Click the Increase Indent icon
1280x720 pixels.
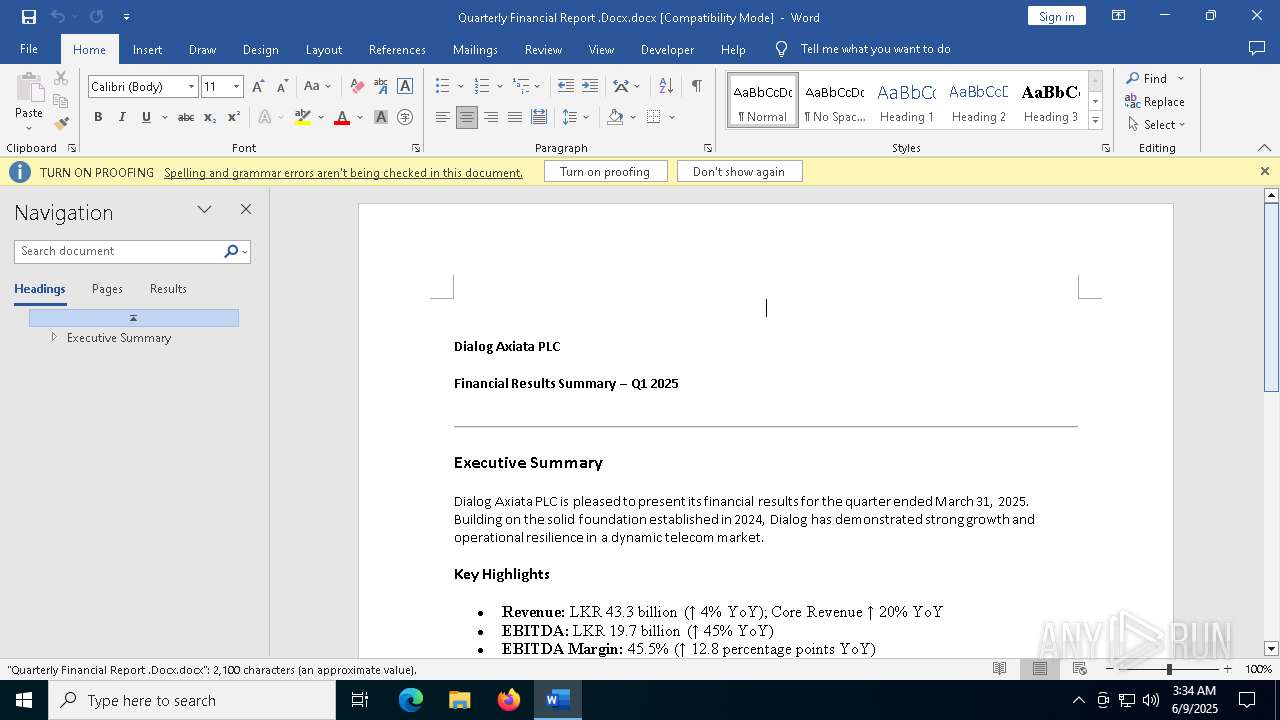click(590, 87)
